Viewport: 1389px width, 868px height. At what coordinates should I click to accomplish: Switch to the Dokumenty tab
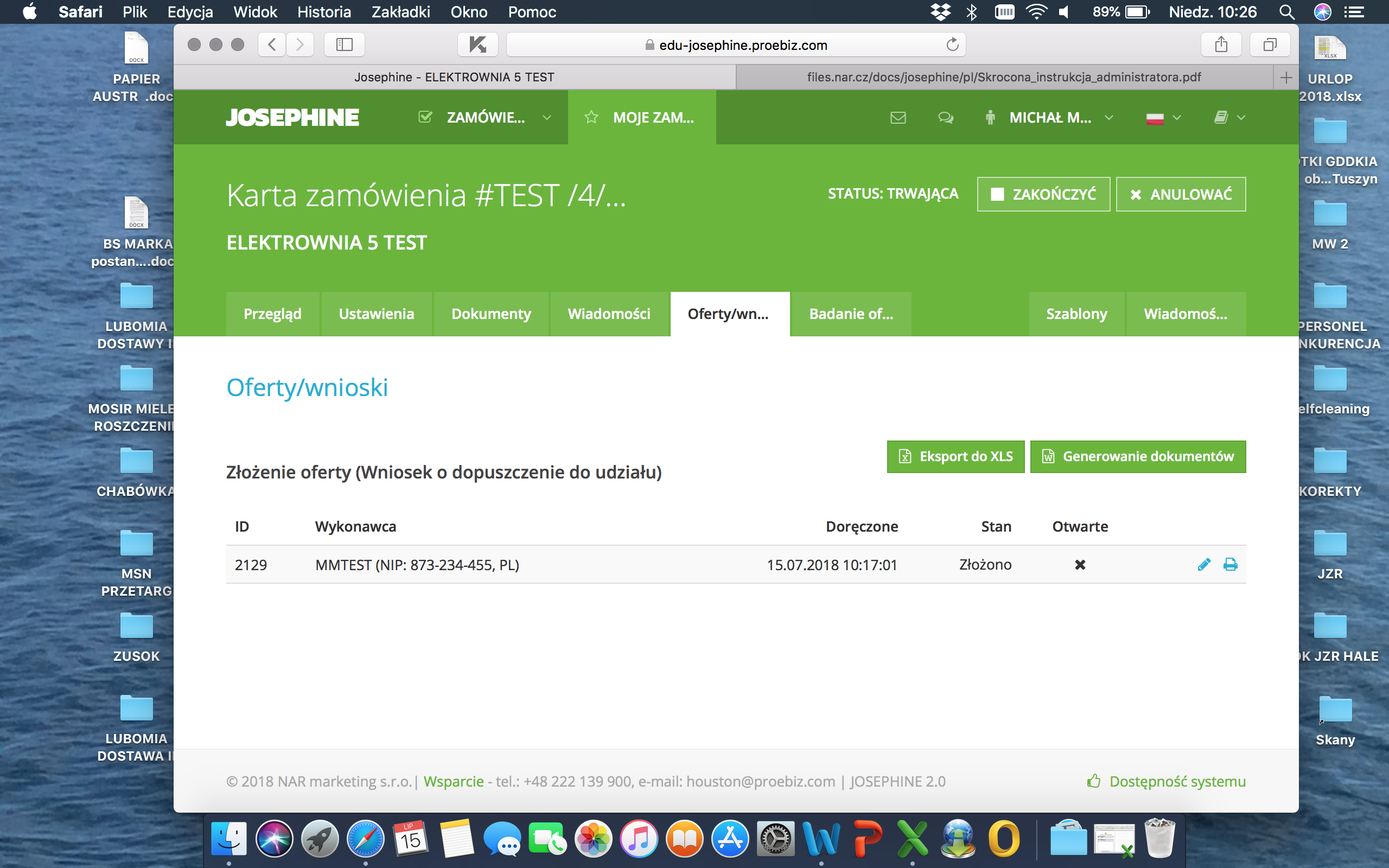490,314
